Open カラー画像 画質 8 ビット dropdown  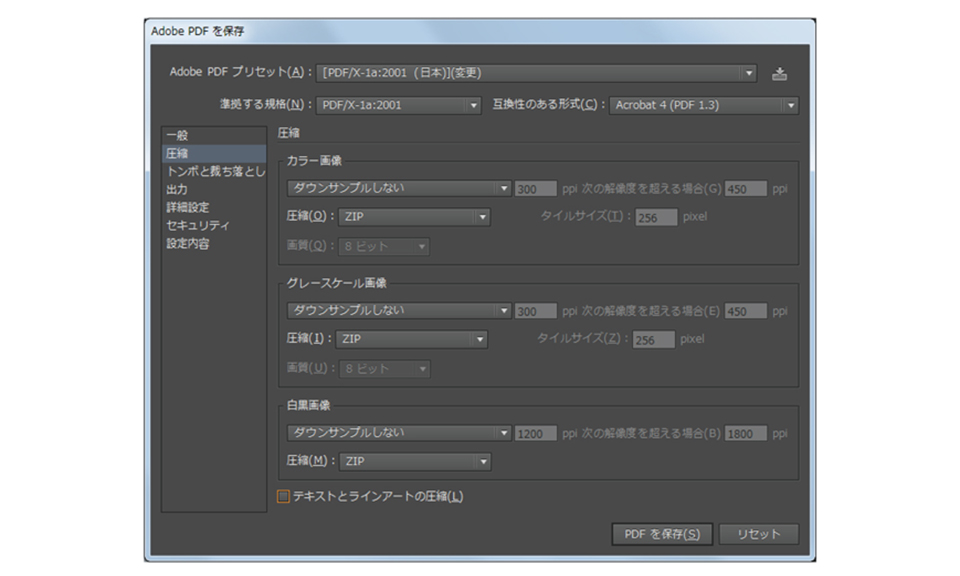(x=384, y=246)
